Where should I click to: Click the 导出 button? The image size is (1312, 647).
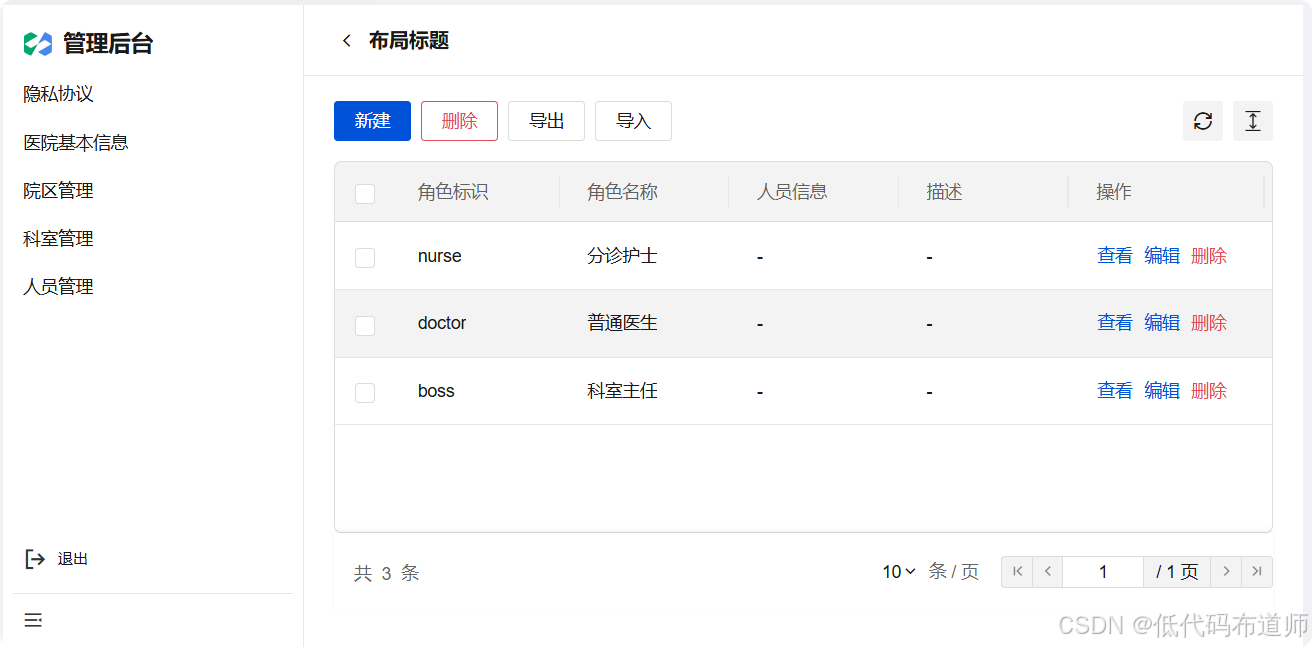pos(546,121)
